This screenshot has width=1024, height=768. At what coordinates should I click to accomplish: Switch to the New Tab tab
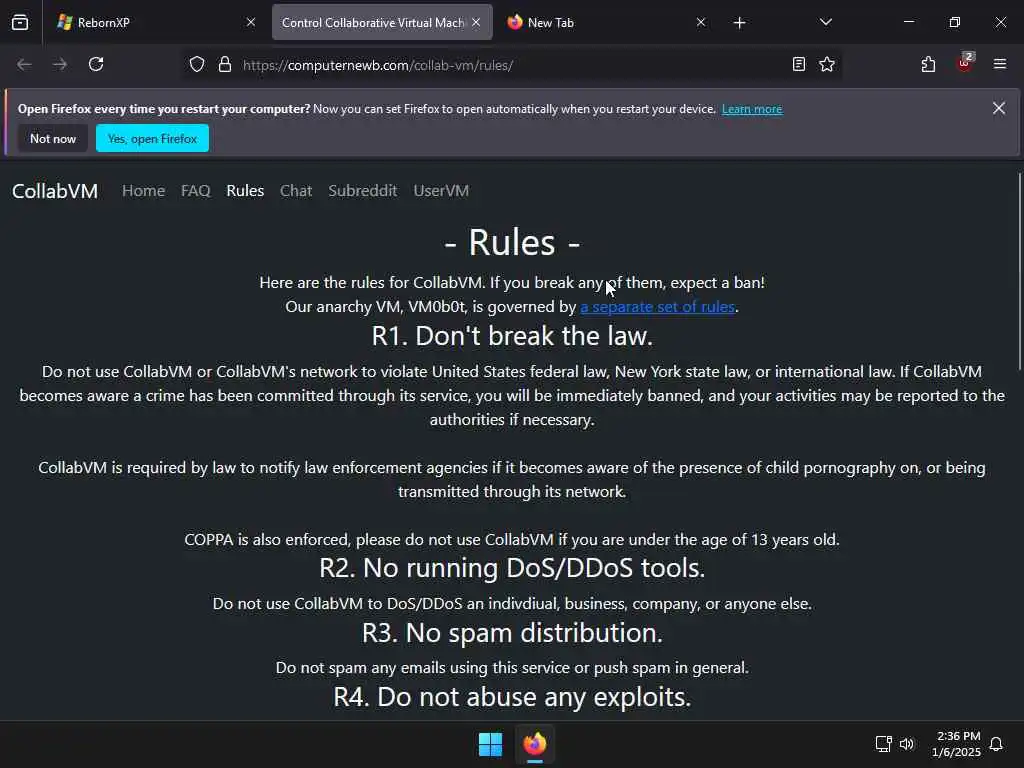point(607,22)
